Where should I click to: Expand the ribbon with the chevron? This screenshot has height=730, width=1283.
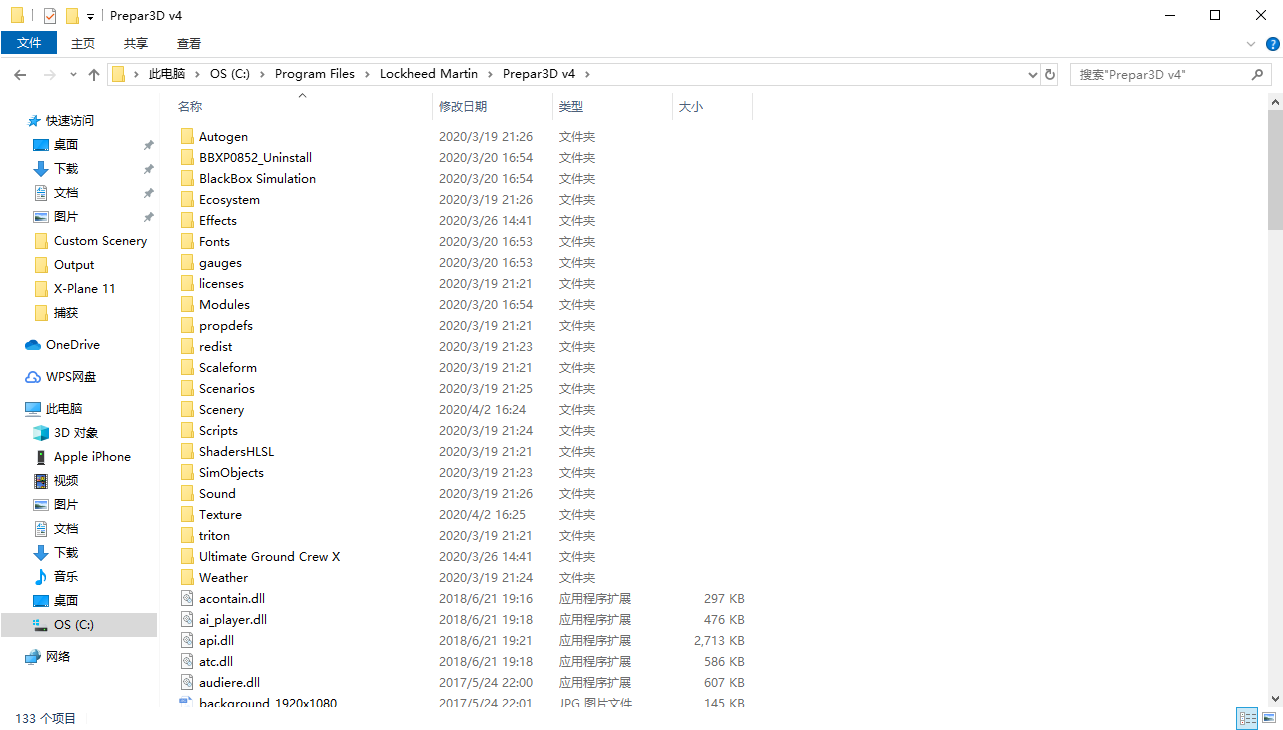(1251, 44)
